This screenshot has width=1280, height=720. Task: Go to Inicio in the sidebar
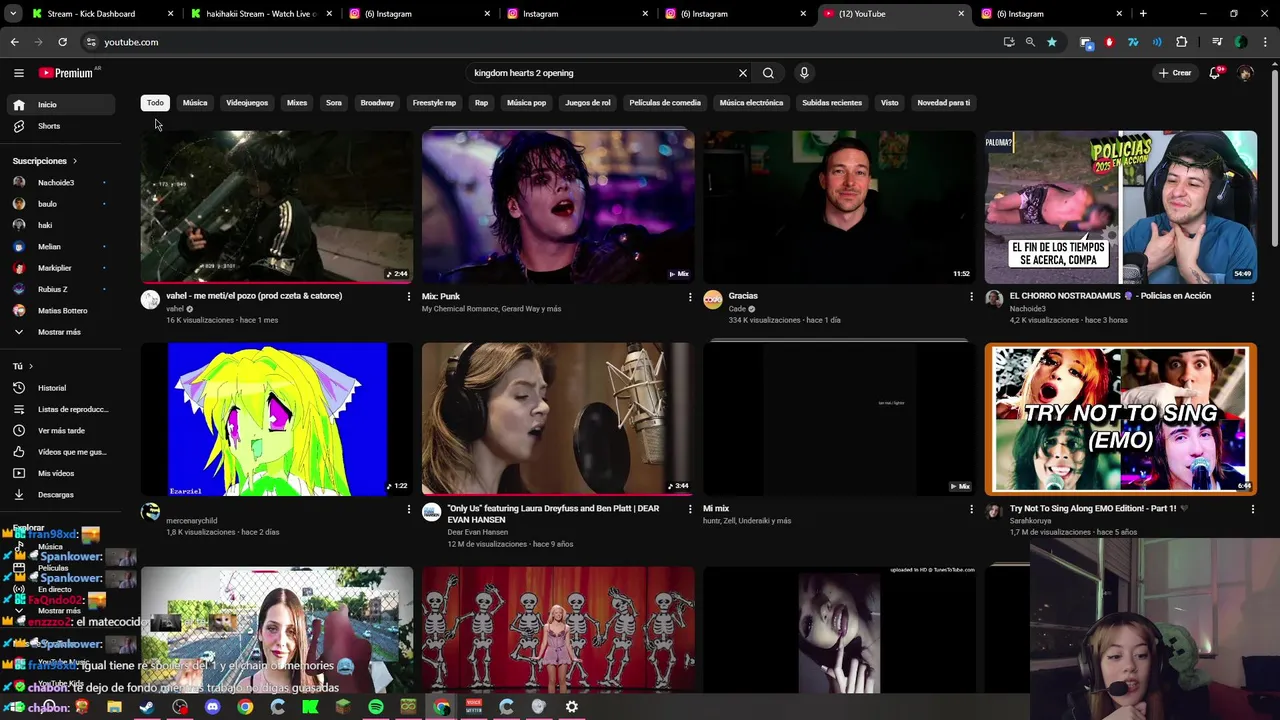coord(60,104)
